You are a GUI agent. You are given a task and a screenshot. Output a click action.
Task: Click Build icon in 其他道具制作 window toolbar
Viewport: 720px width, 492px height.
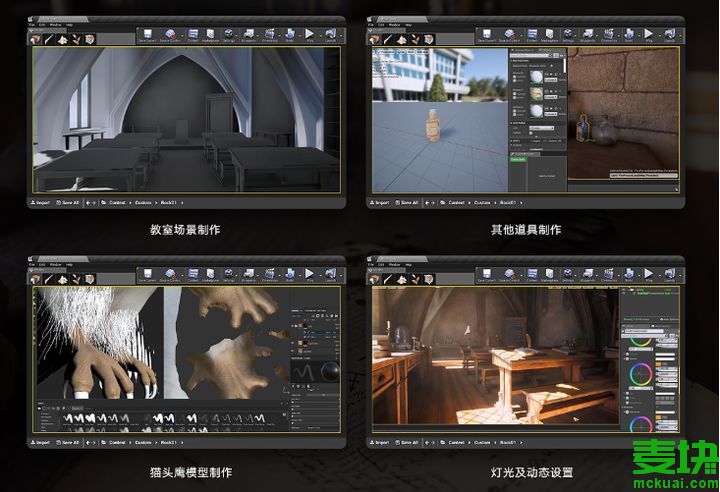[x=629, y=35]
